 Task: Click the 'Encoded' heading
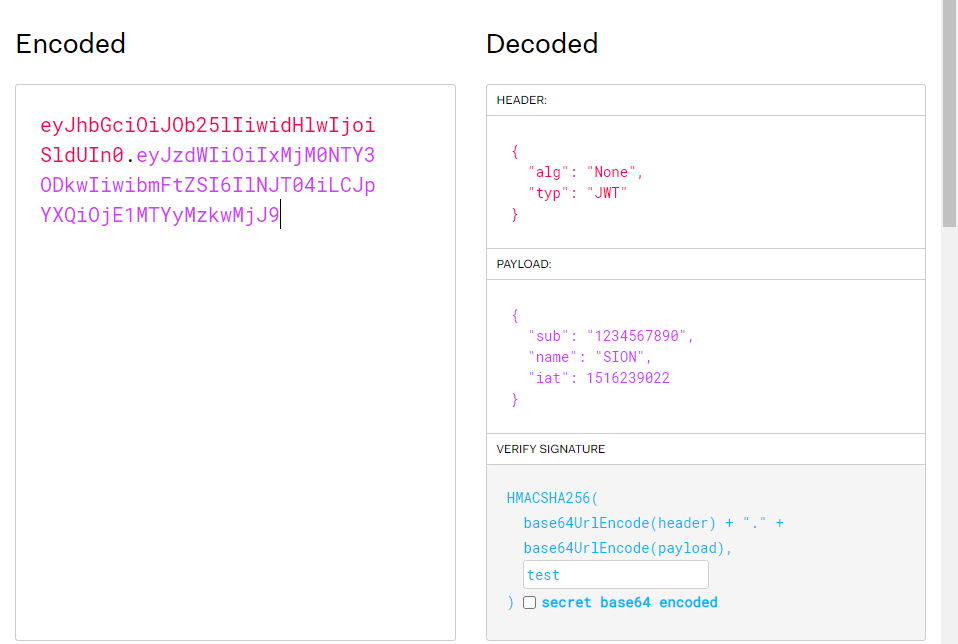pyautogui.click(x=71, y=44)
